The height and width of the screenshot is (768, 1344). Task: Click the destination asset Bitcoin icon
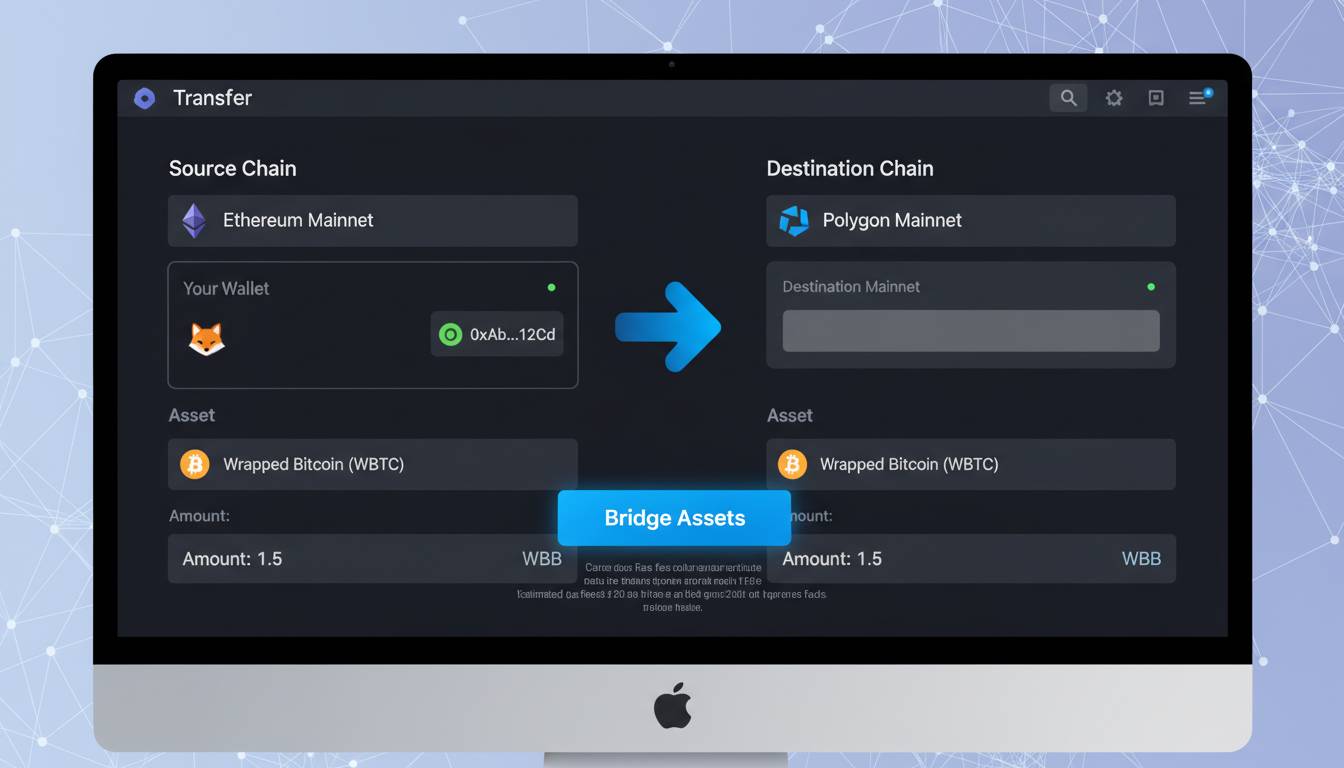792,464
